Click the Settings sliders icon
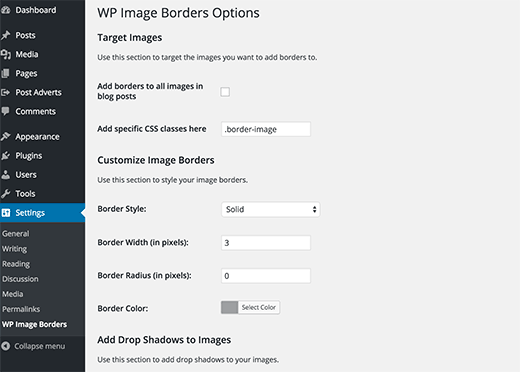 pos(5,213)
